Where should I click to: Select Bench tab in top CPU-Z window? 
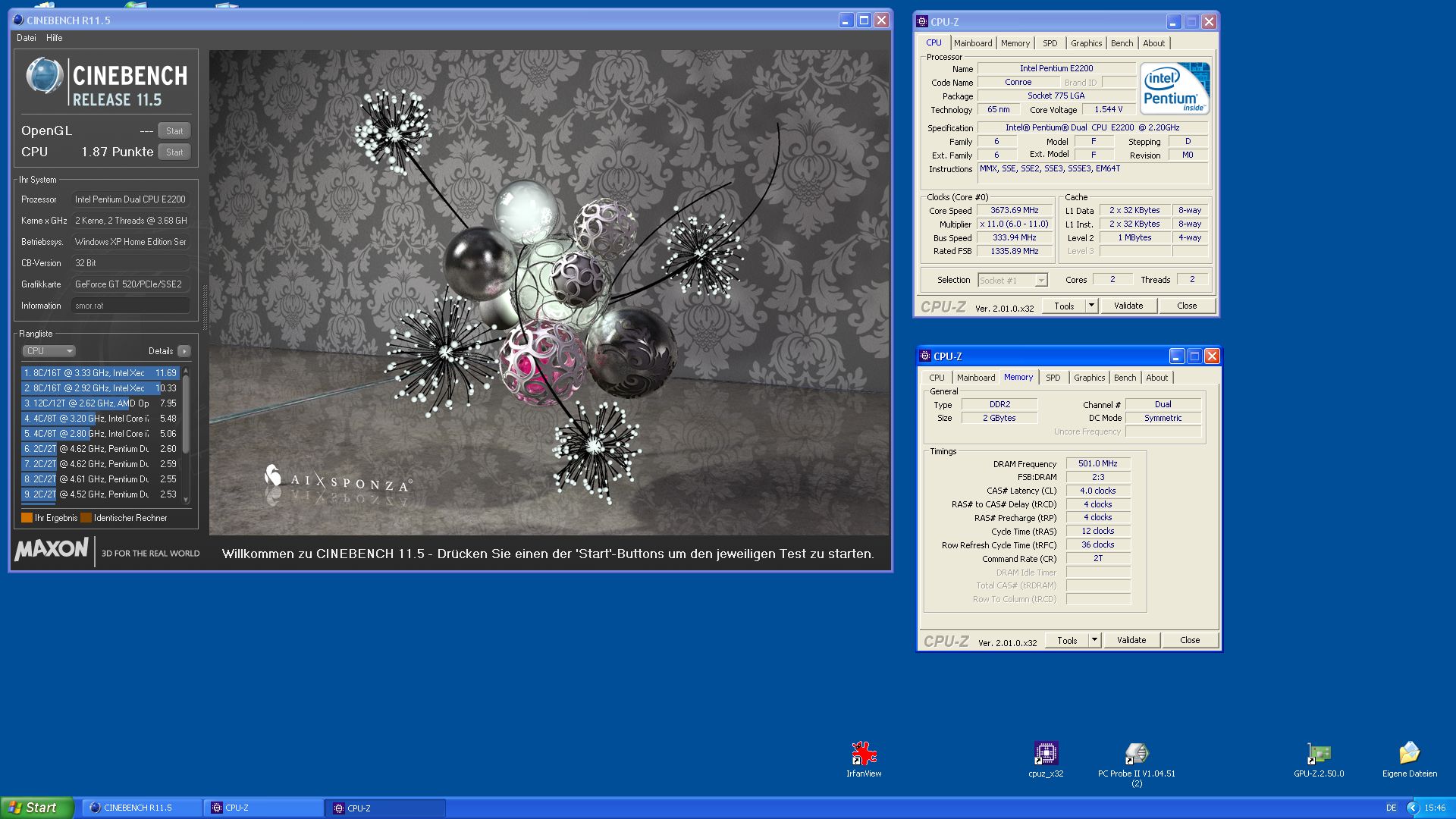(x=1122, y=43)
